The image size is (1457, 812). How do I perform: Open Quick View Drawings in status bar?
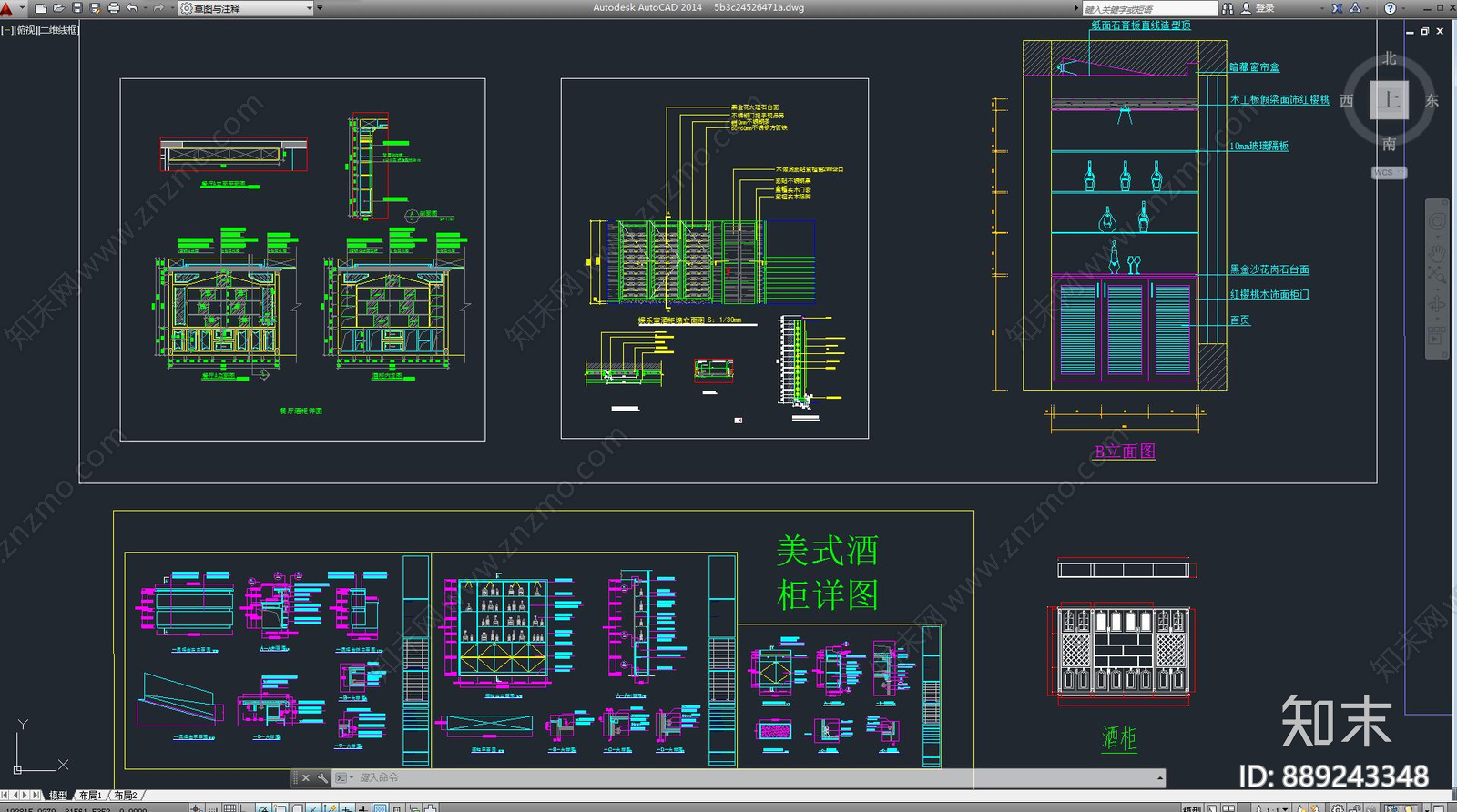click(x=1228, y=807)
